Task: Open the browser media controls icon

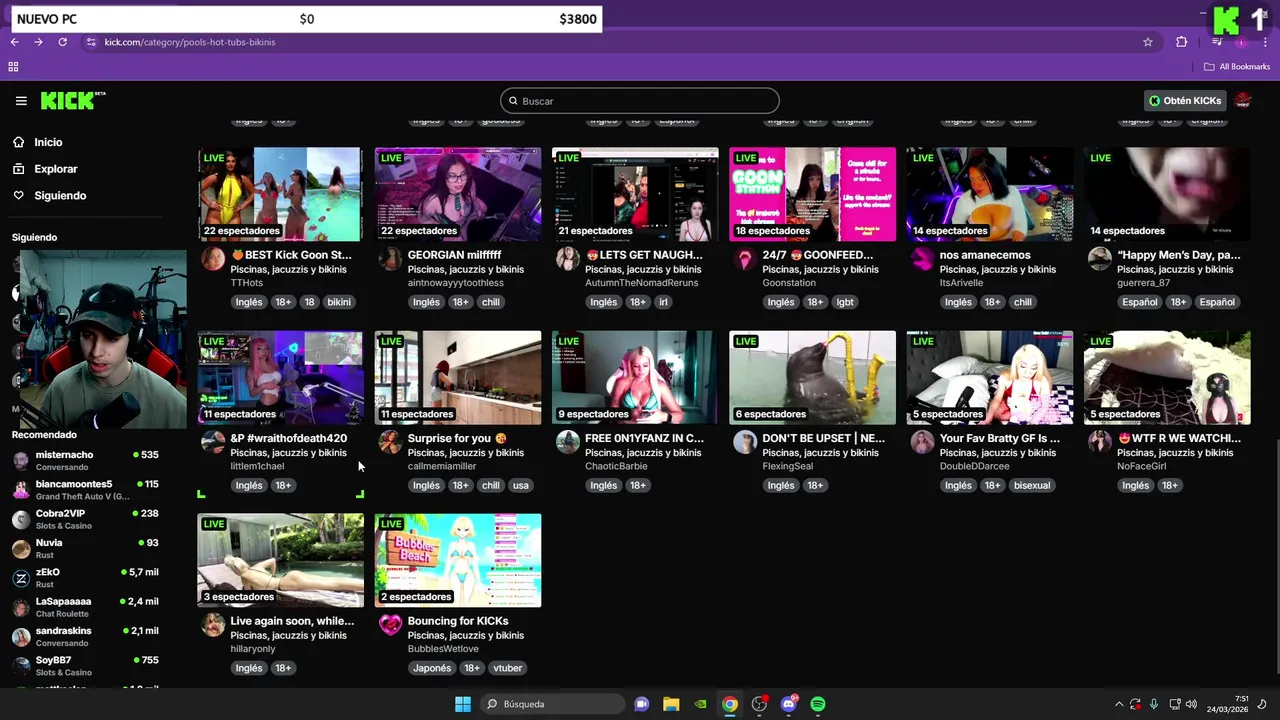Action: pyautogui.click(x=1216, y=42)
